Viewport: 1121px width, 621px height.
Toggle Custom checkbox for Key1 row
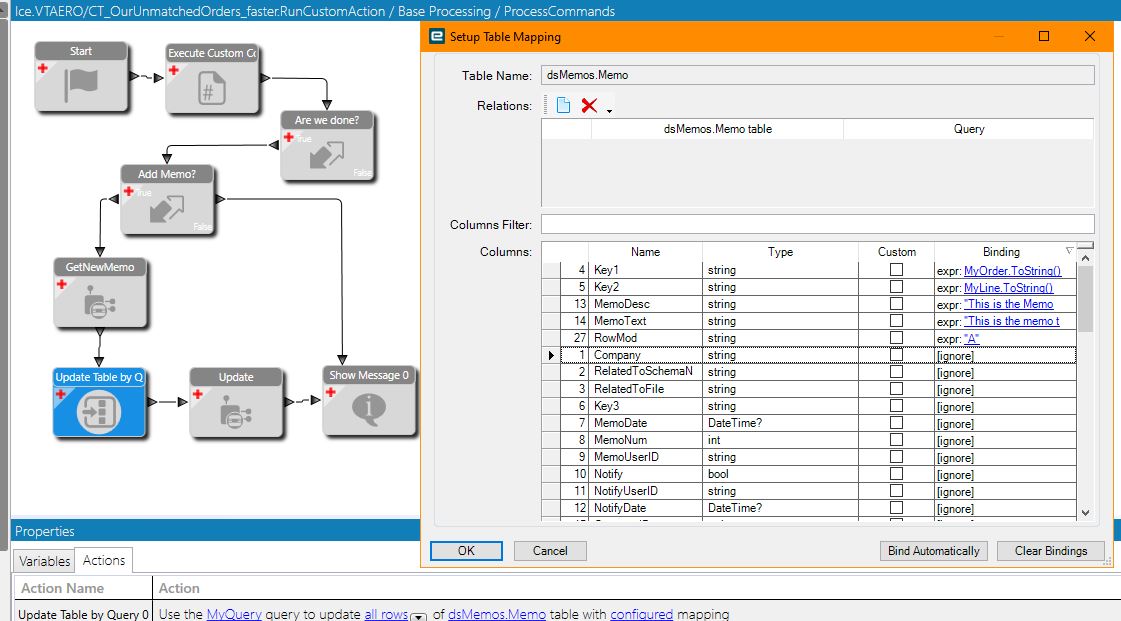pyautogui.click(x=896, y=269)
